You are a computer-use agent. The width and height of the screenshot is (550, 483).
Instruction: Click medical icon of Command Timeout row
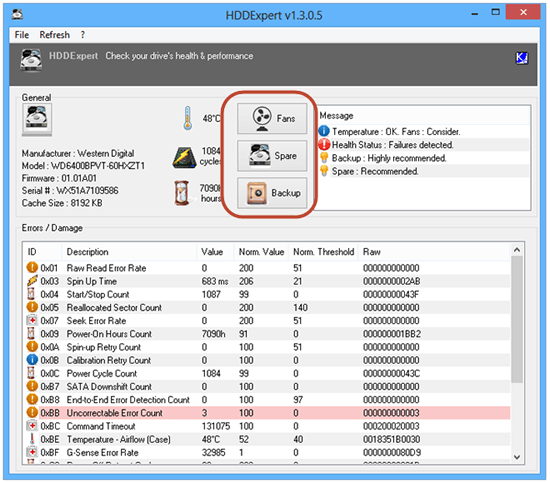(32, 426)
